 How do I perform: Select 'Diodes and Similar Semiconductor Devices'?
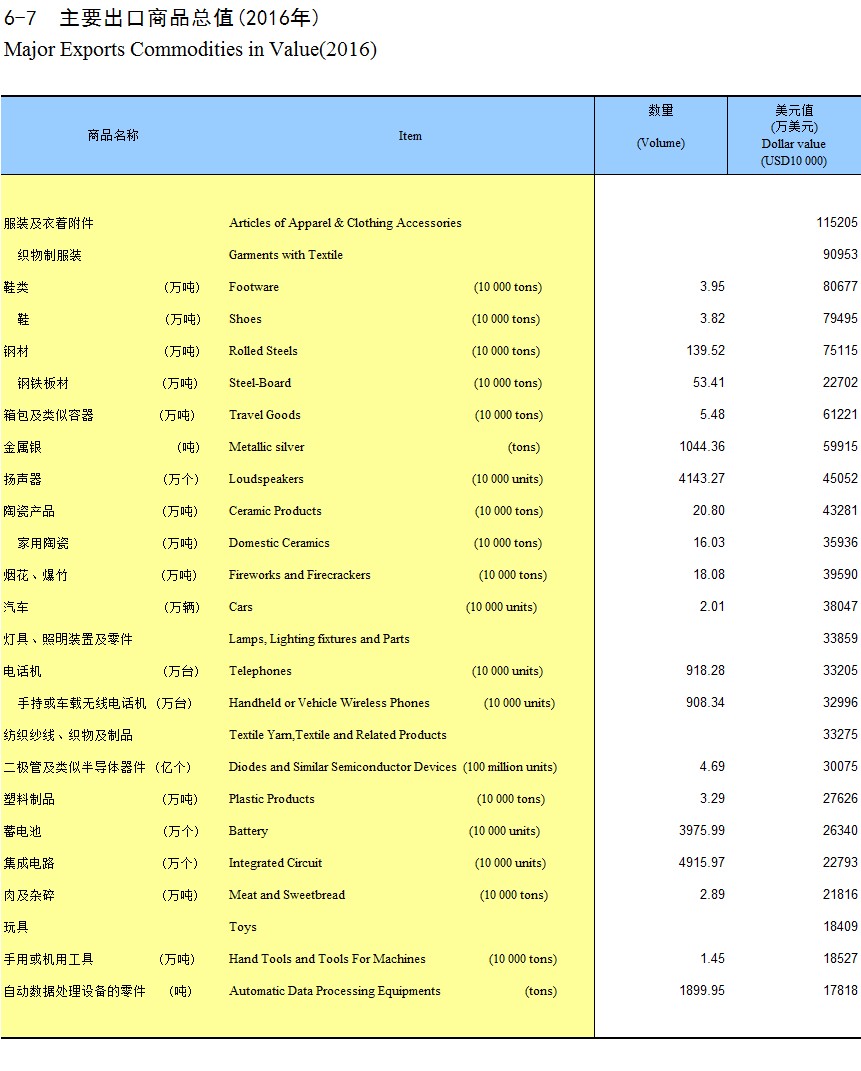click(342, 767)
